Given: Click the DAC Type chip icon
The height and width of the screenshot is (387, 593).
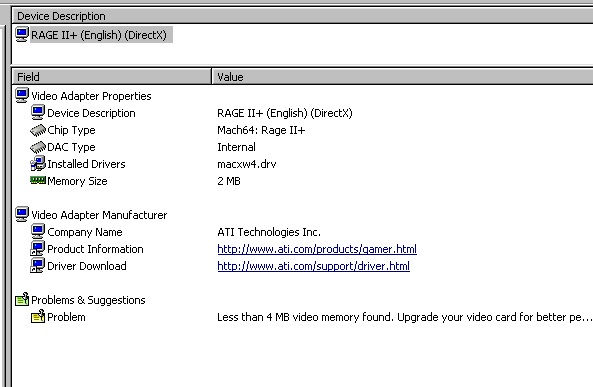Looking at the screenshot, I should coord(38,147).
